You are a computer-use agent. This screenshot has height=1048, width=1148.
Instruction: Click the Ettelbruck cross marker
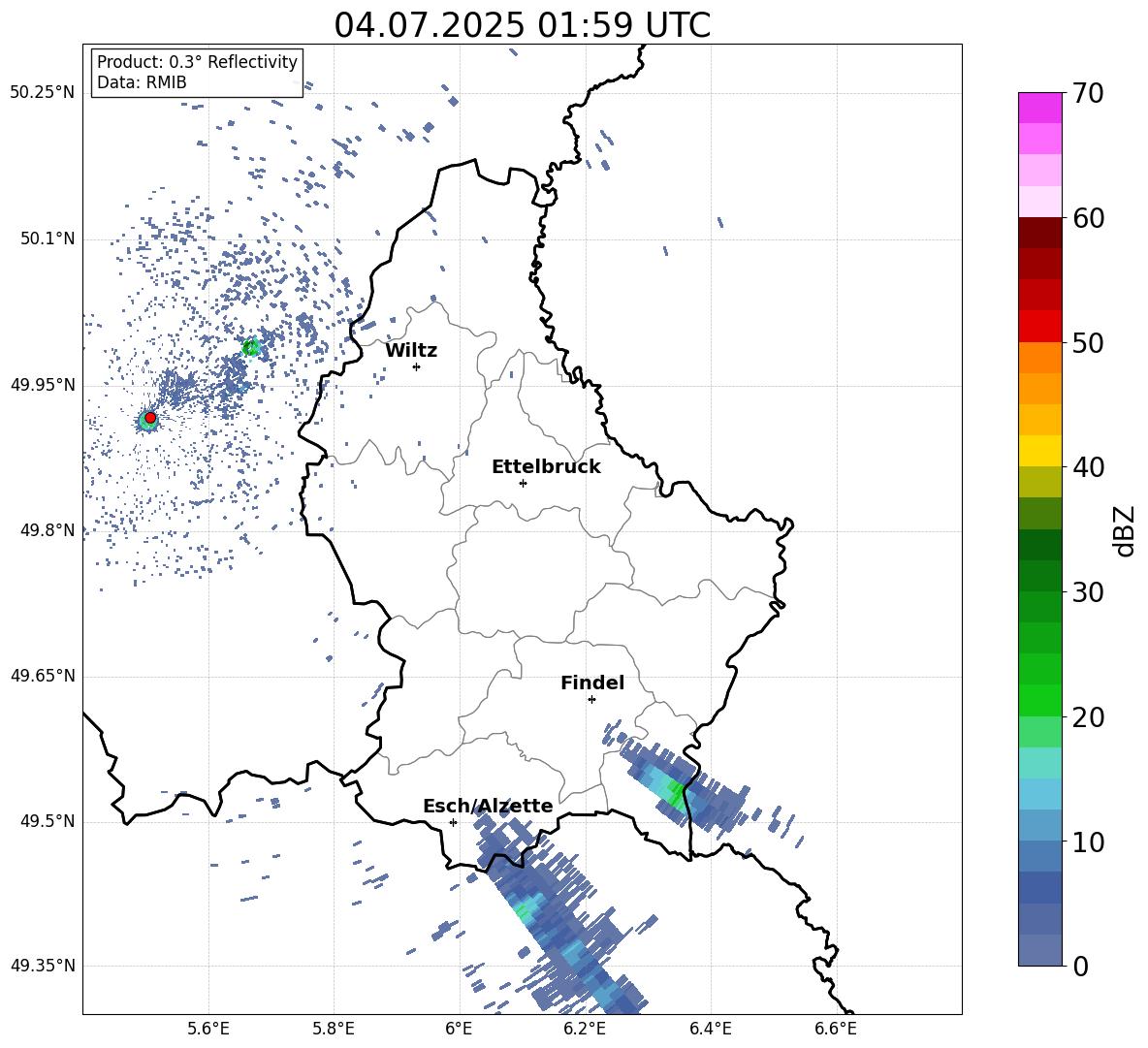click(x=523, y=483)
